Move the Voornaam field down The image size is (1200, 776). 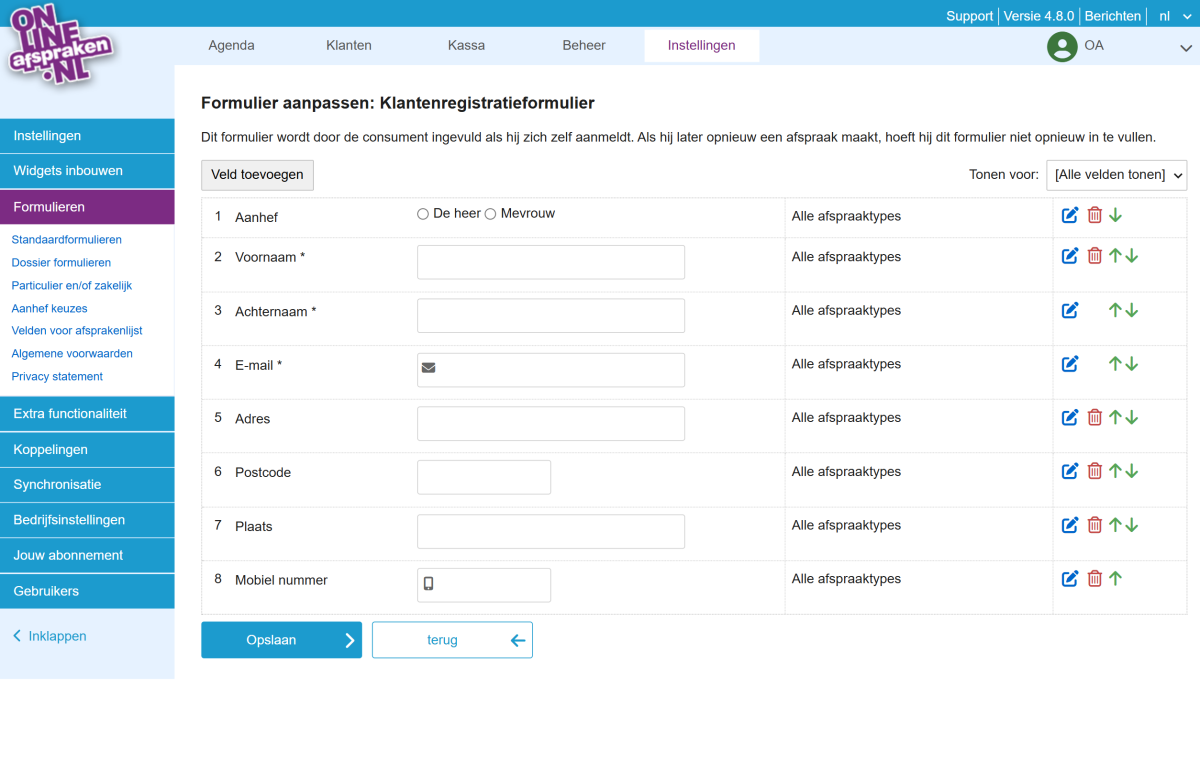[x=1132, y=256]
